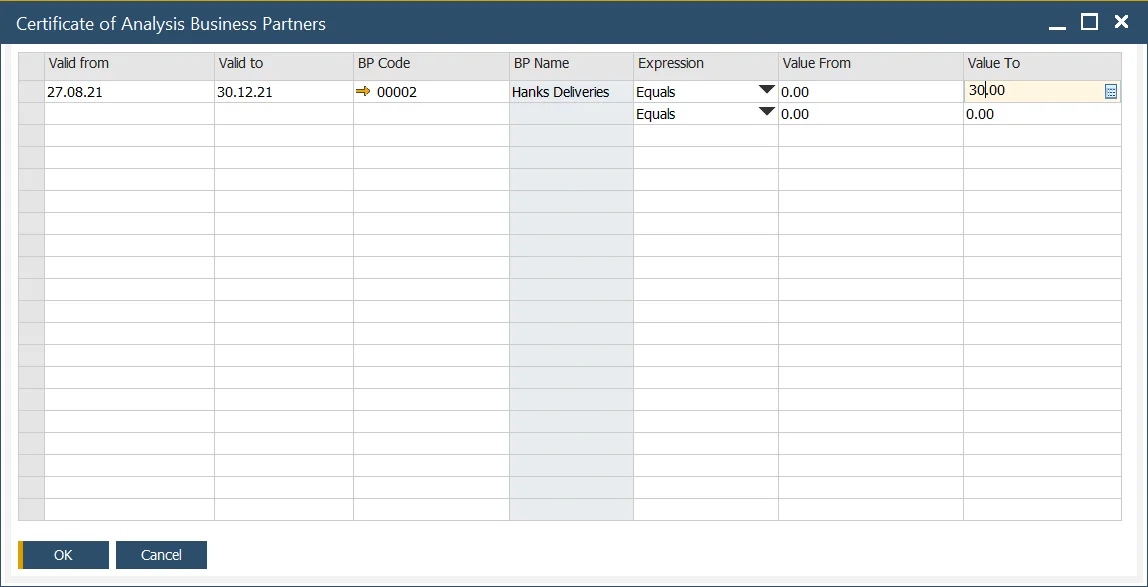
Task: Click the Hanks Deliveries BP Name cell
Action: pyautogui.click(x=570, y=92)
